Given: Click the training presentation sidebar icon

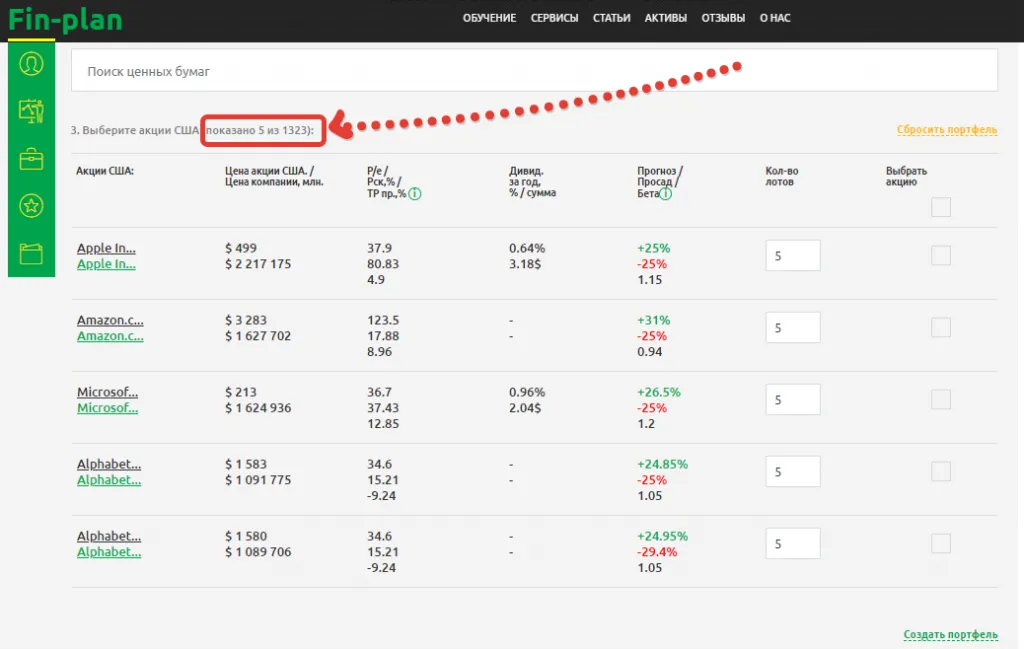Looking at the screenshot, I should point(31,111).
